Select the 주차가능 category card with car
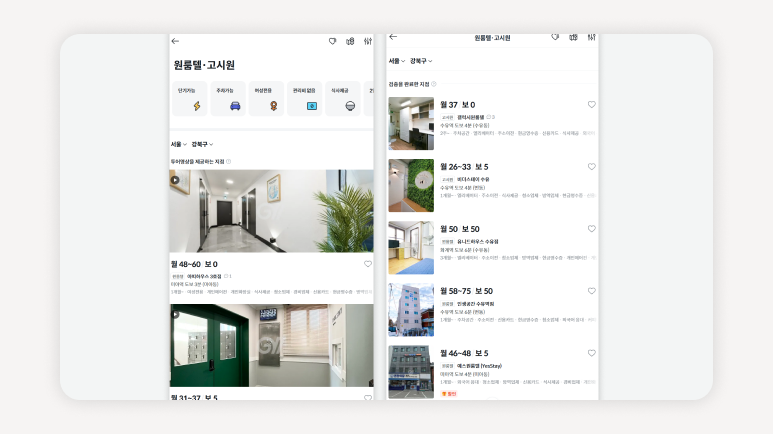Image resolution: width=773 pixels, height=434 pixels. pyautogui.click(x=235, y=99)
